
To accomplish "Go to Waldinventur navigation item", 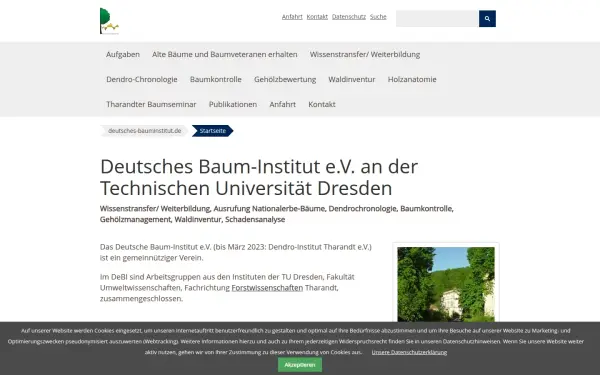I will click(x=352, y=79).
